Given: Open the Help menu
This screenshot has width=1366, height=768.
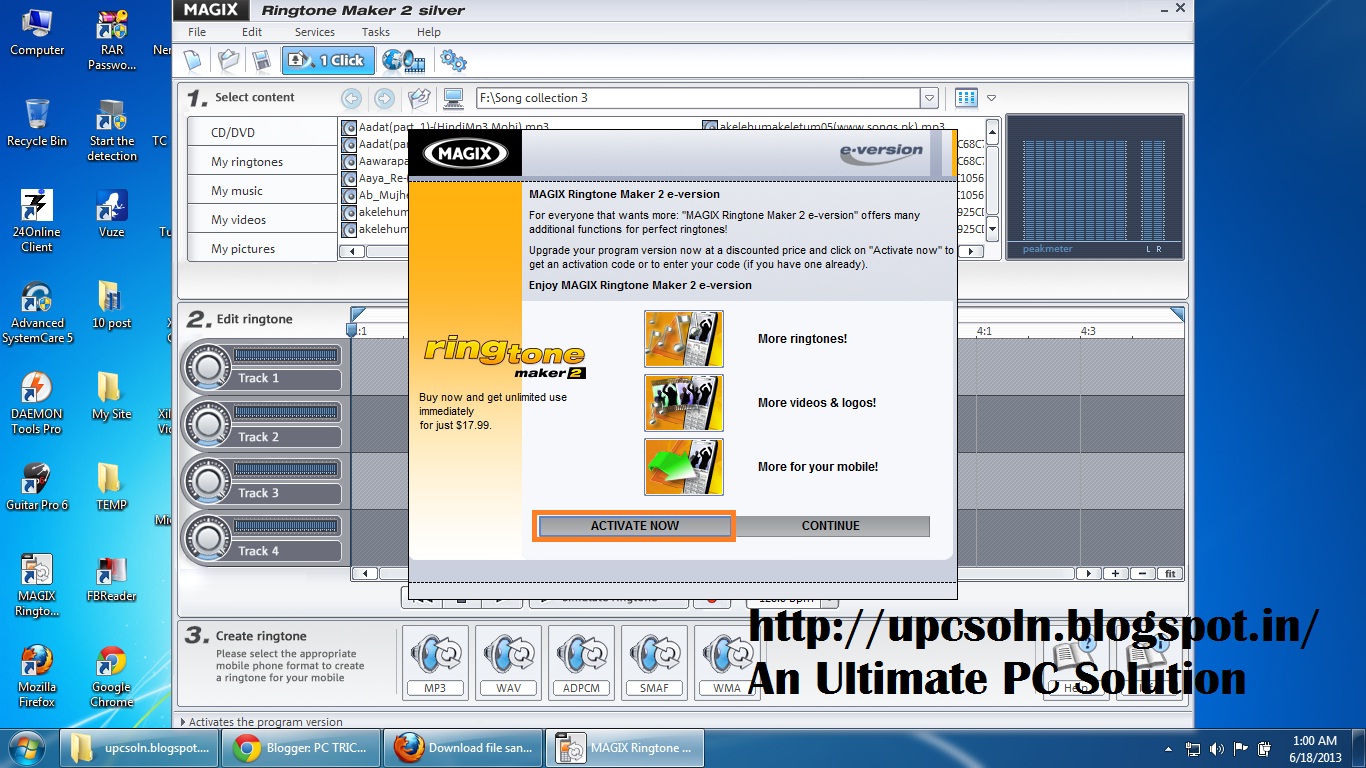Looking at the screenshot, I should click(429, 32).
